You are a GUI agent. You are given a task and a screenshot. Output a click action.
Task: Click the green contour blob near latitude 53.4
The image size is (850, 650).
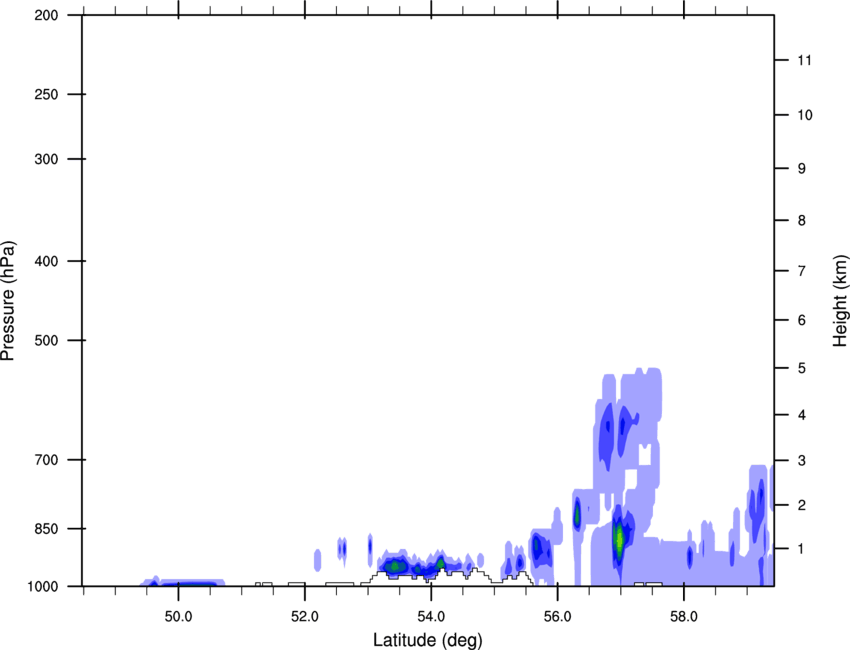pyautogui.click(x=395, y=567)
